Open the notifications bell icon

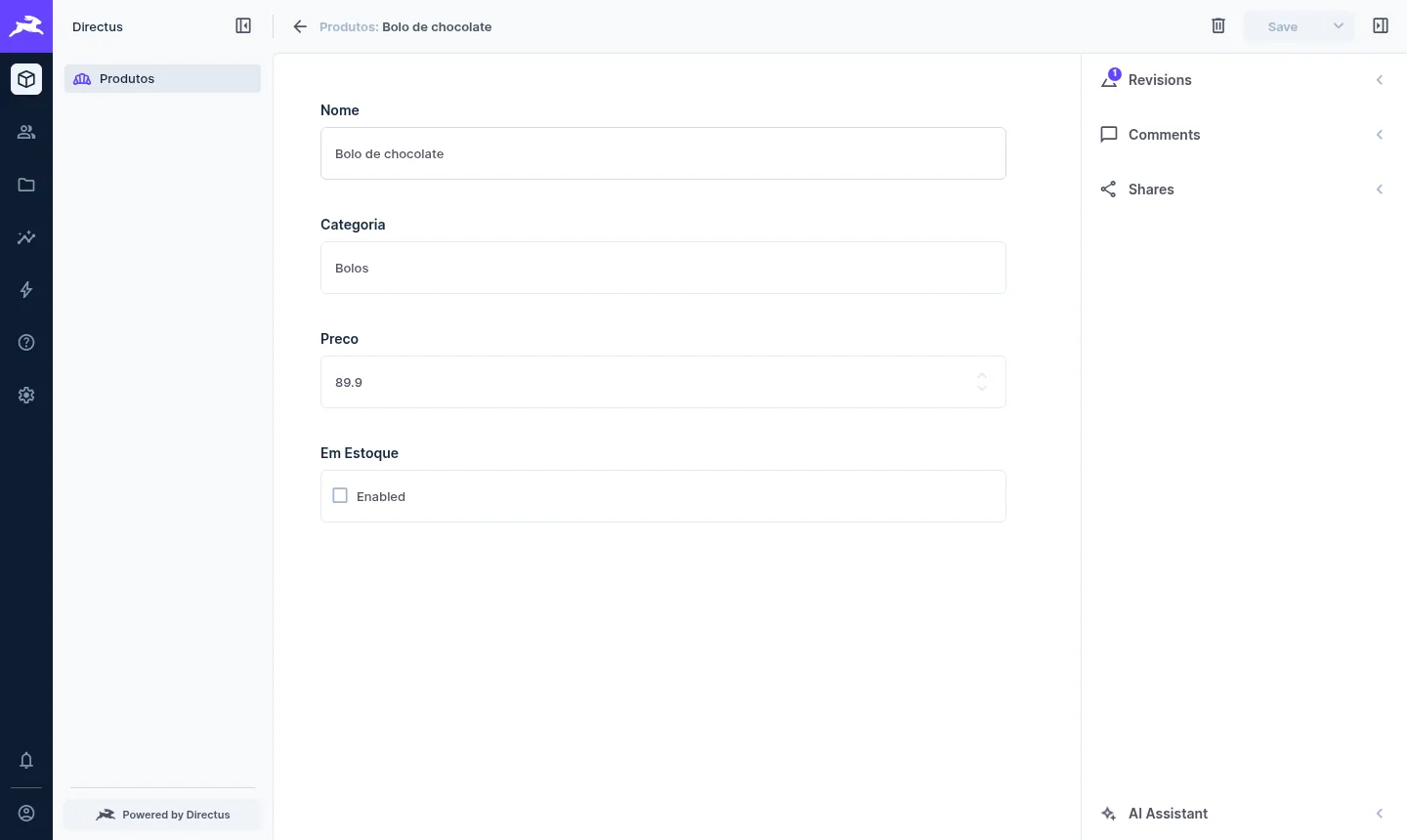26,761
